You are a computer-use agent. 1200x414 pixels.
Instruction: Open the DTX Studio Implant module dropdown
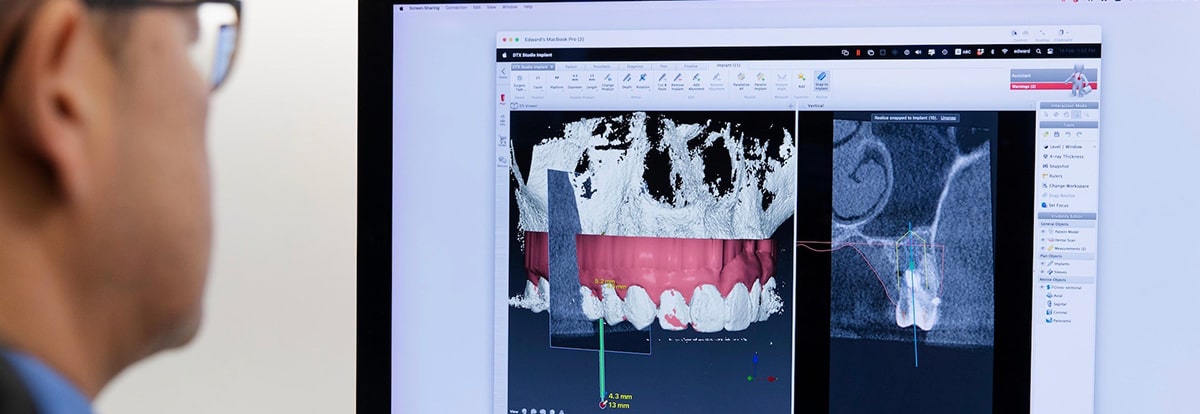tap(532, 67)
